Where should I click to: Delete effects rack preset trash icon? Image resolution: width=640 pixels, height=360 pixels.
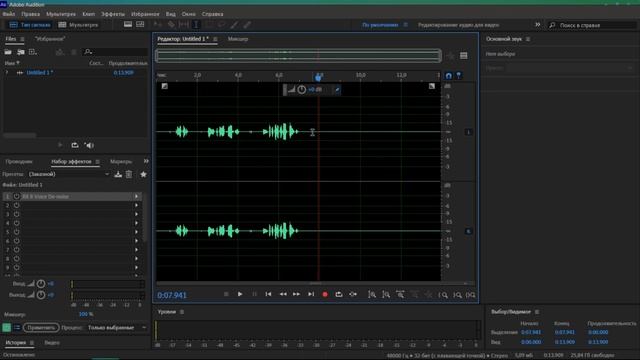[x=129, y=174]
